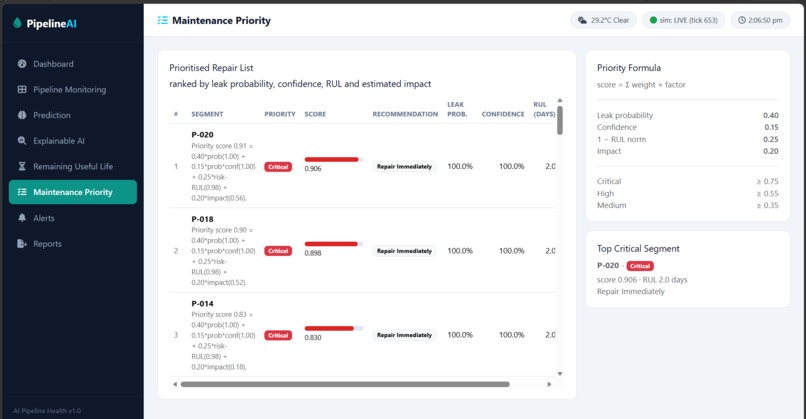Click the scroll up arrow of table
This screenshot has width=806, height=419.
(560, 100)
